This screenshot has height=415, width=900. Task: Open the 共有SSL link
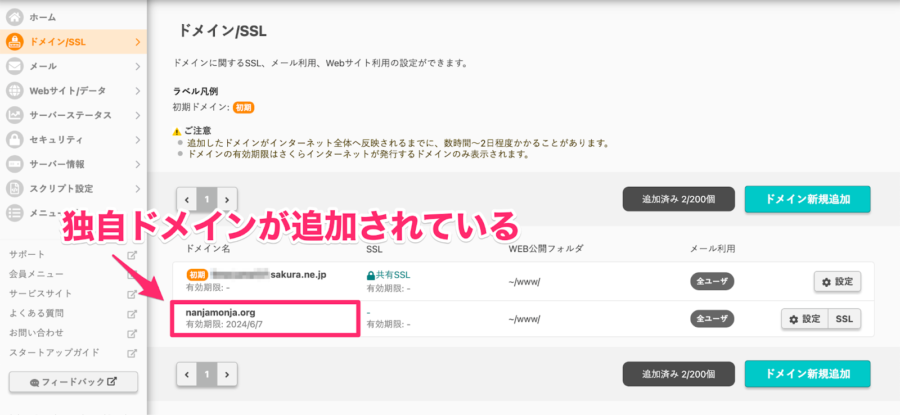pos(389,276)
